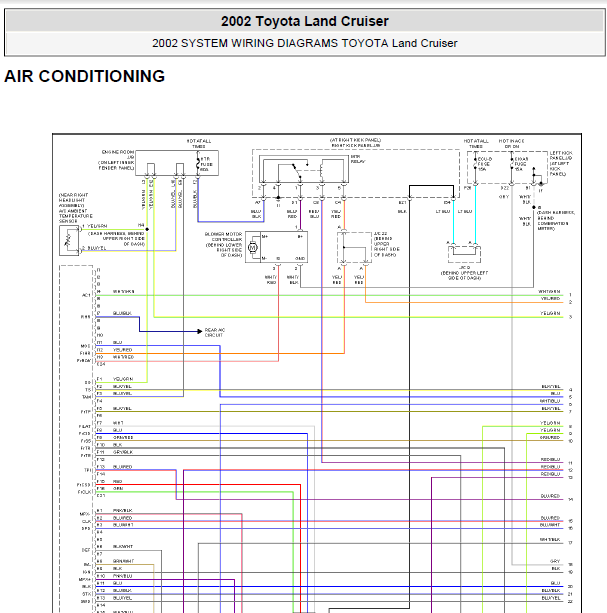Image resolution: width=607 pixels, height=613 pixels.
Task: Click the J/C D connector dashed box
Action: [x=464, y=253]
